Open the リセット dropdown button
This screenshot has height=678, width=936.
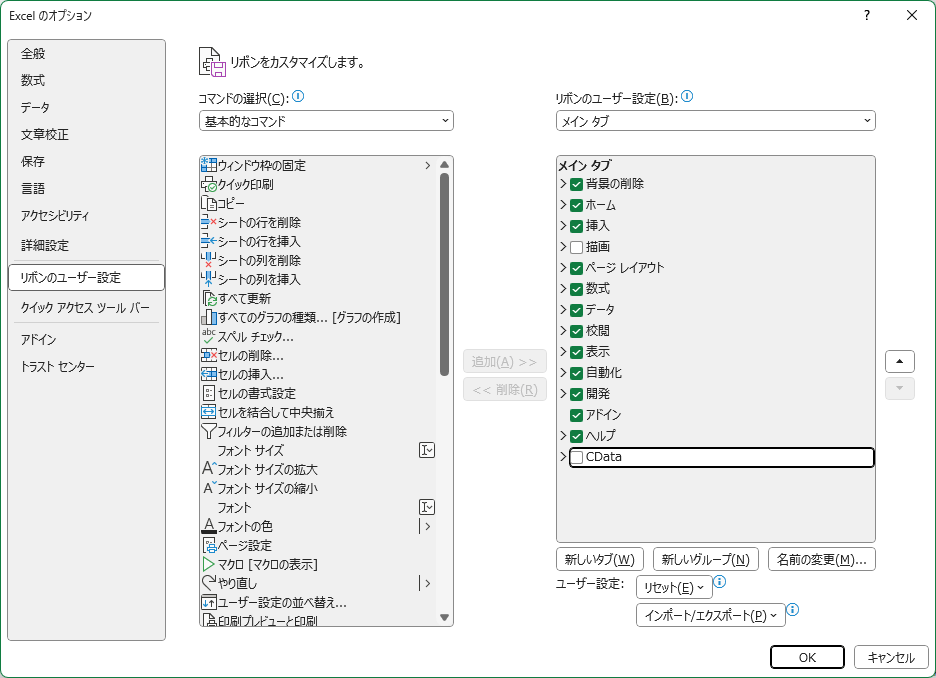(674, 588)
